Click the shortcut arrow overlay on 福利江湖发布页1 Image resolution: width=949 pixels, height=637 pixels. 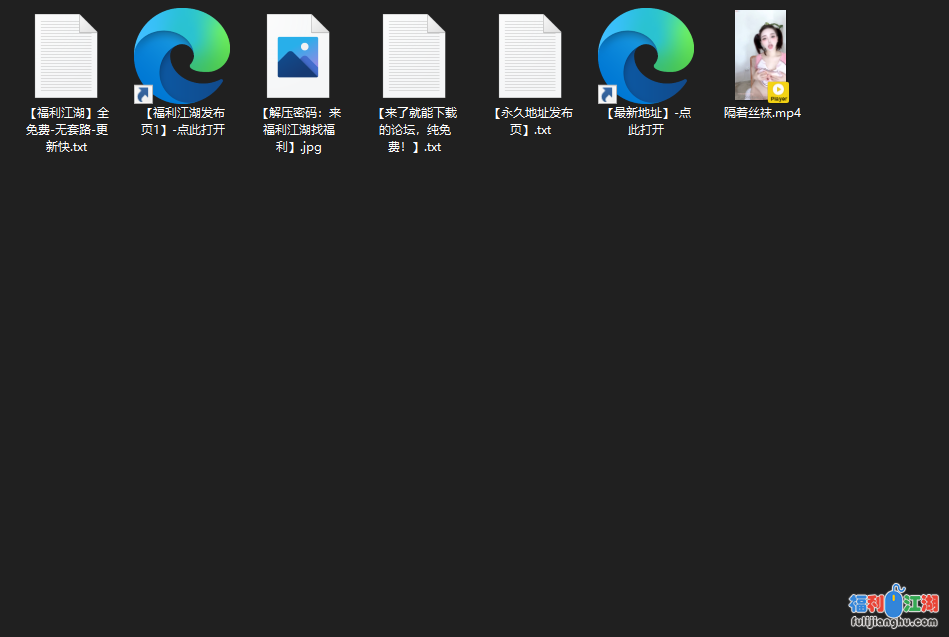click(144, 94)
